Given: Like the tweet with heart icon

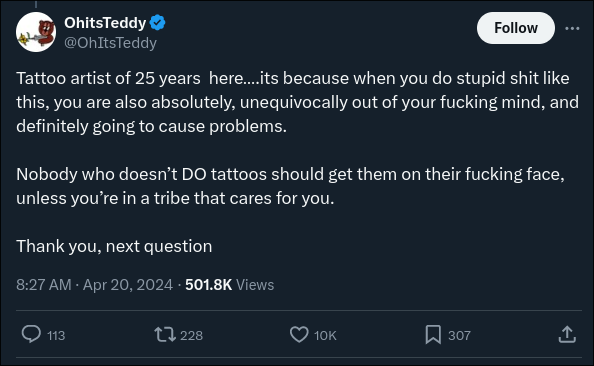Looking at the screenshot, I should [299, 335].
